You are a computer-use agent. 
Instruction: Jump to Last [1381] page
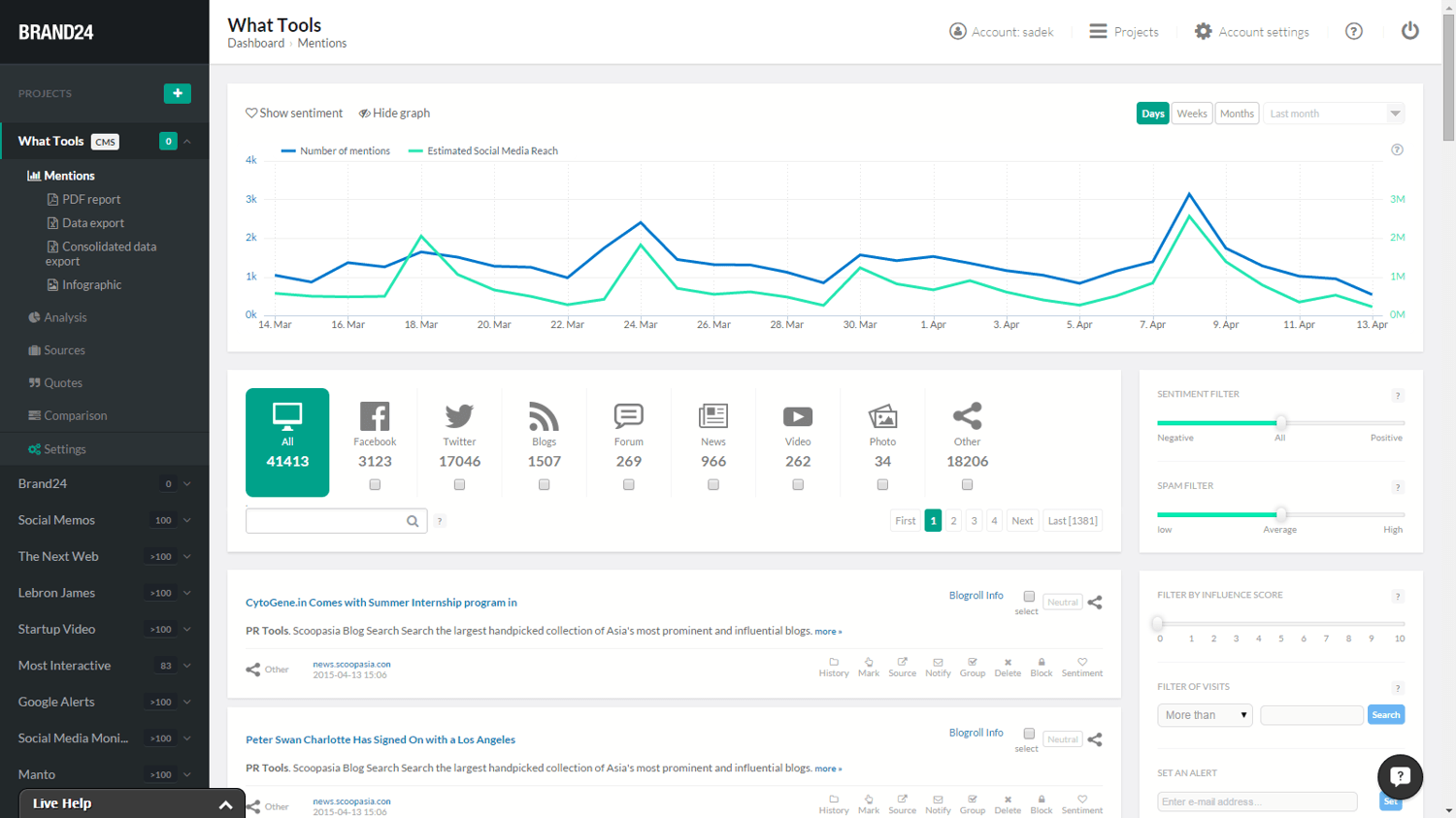tap(1073, 521)
